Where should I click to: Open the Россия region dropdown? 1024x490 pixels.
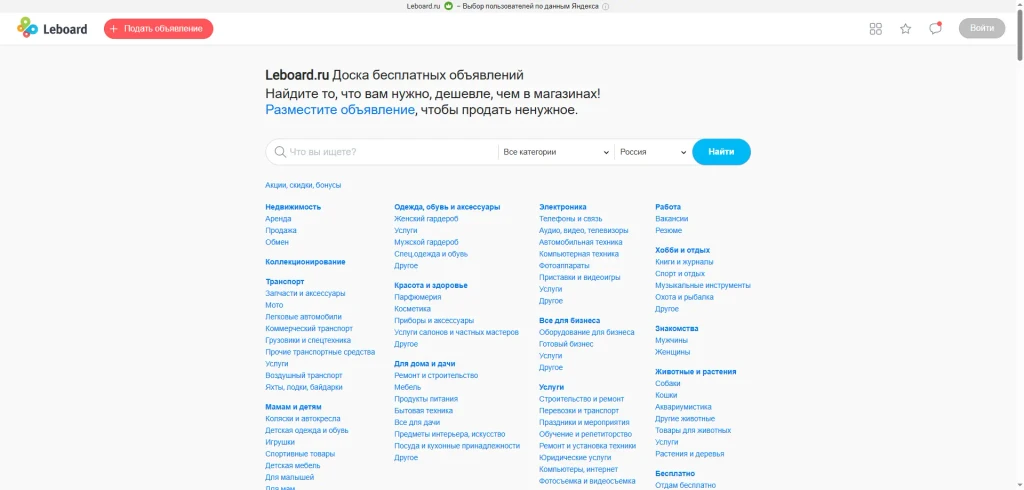652,152
